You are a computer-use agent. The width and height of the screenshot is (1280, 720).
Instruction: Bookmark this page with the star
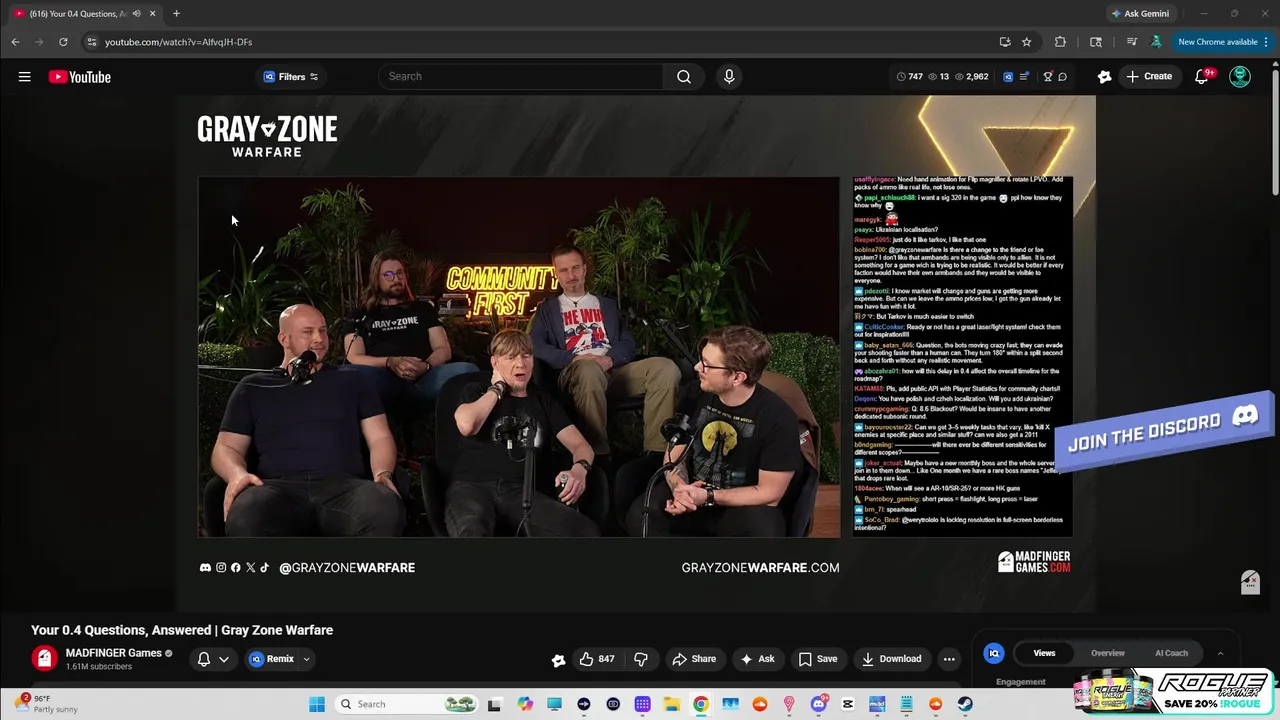tap(1026, 42)
